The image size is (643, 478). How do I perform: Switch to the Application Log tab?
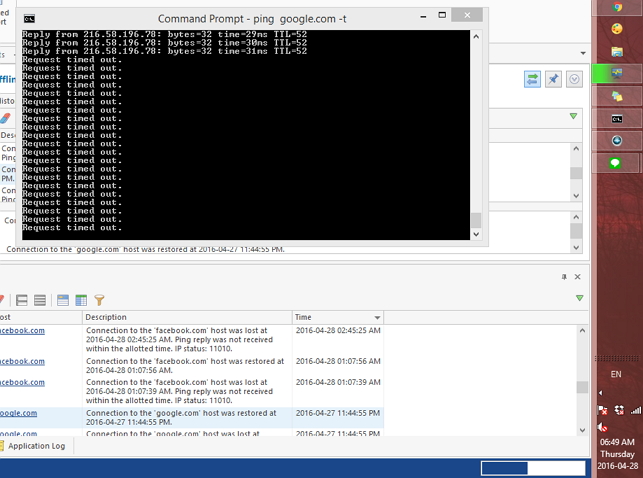(35, 446)
